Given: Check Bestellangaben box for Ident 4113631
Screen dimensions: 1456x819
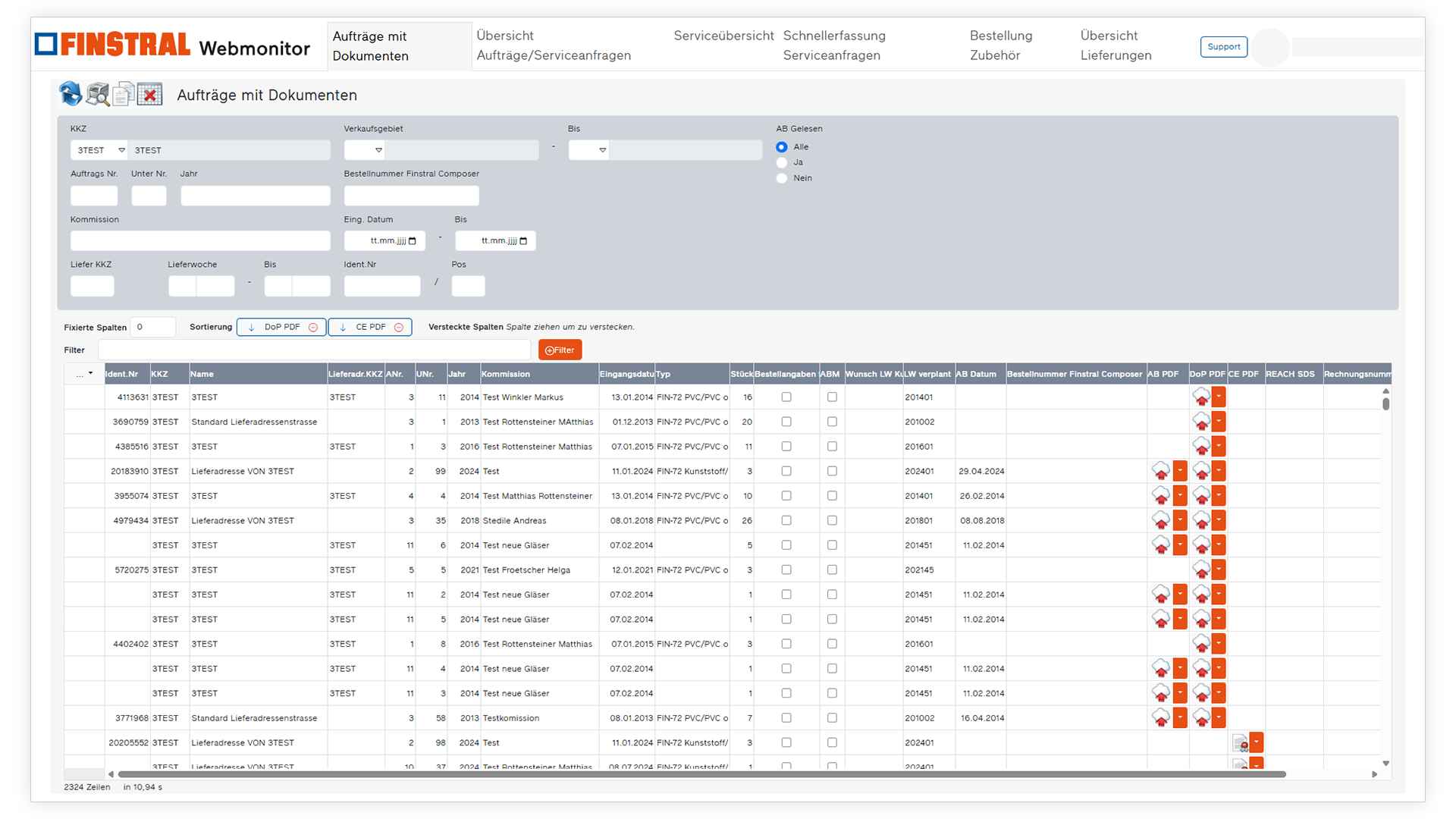Looking at the screenshot, I should pyautogui.click(x=786, y=397).
